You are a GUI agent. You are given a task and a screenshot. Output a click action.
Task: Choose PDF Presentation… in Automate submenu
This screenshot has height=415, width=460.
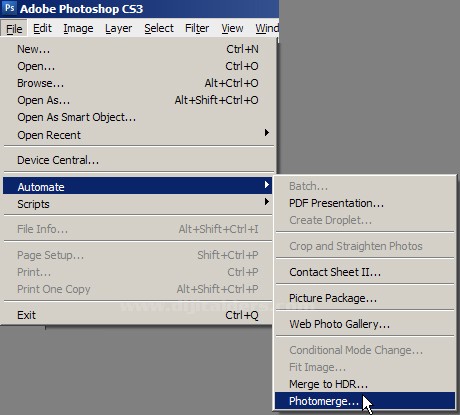click(365, 203)
